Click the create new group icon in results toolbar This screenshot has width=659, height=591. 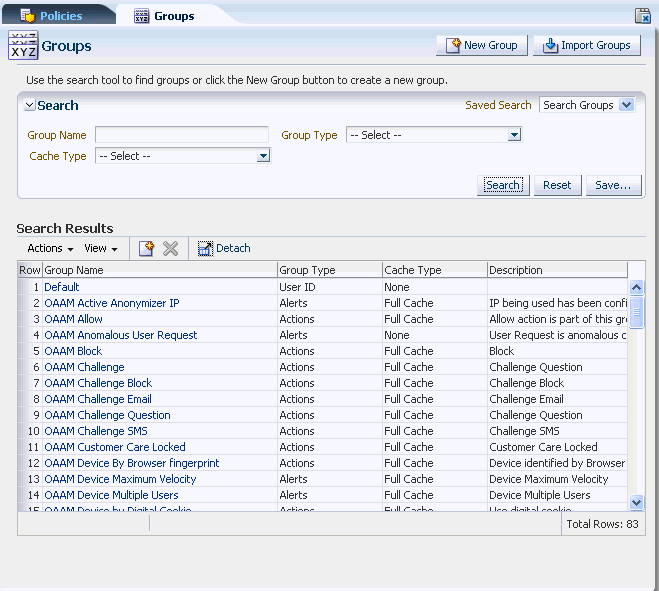[x=146, y=248]
